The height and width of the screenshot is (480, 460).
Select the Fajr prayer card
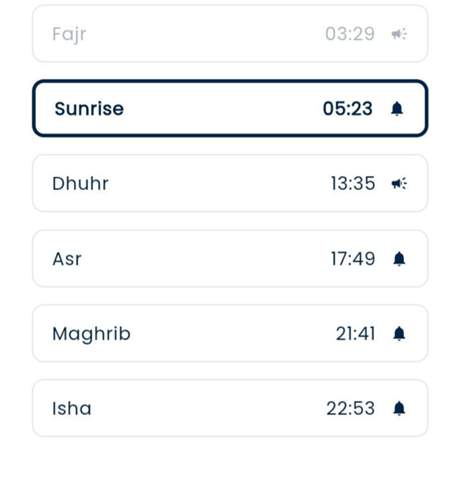(230, 34)
